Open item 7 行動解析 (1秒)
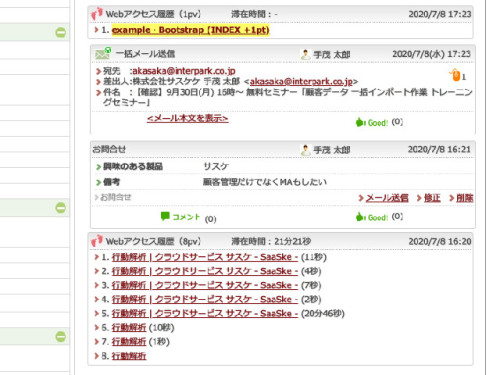 [x=129, y=342]
